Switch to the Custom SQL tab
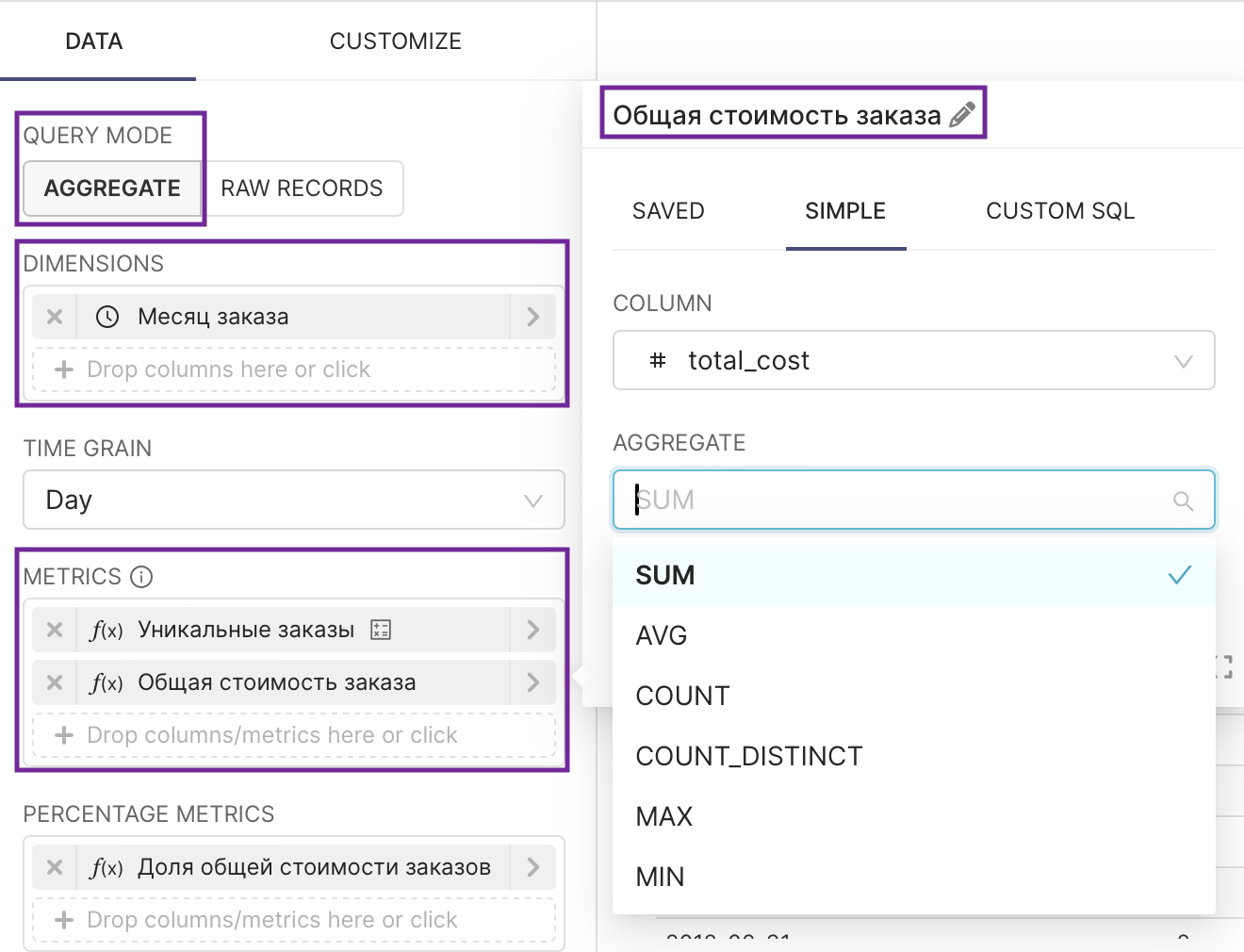The image size is (1244, 952). tap(1059, 211)
